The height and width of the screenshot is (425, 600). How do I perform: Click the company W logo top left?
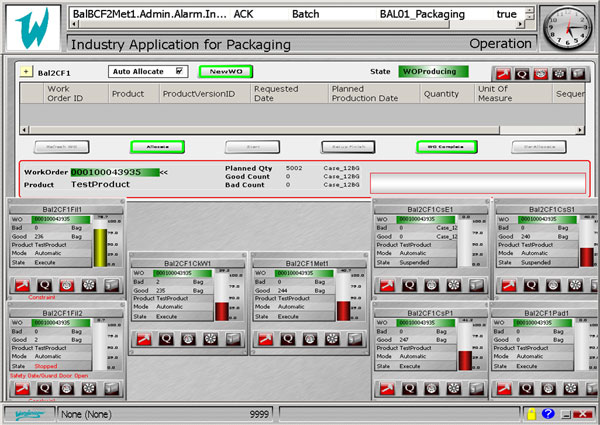[x=32, y=29]
